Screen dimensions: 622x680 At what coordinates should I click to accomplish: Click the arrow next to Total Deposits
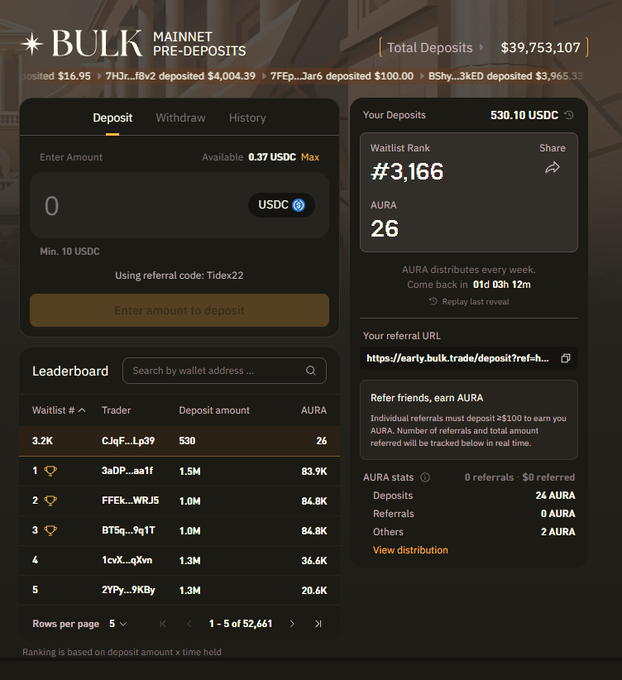tap(481, 47)
